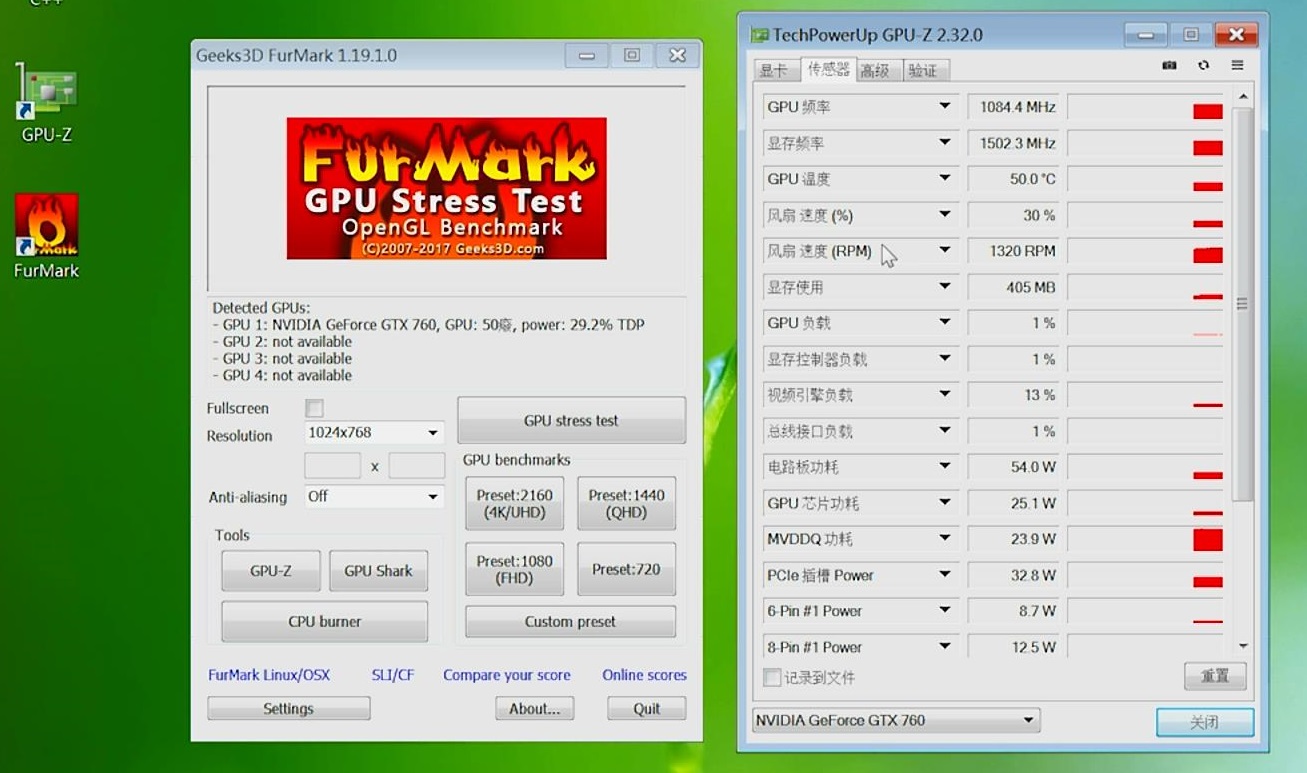Open the Compare your score link

(x=506, y=675)
